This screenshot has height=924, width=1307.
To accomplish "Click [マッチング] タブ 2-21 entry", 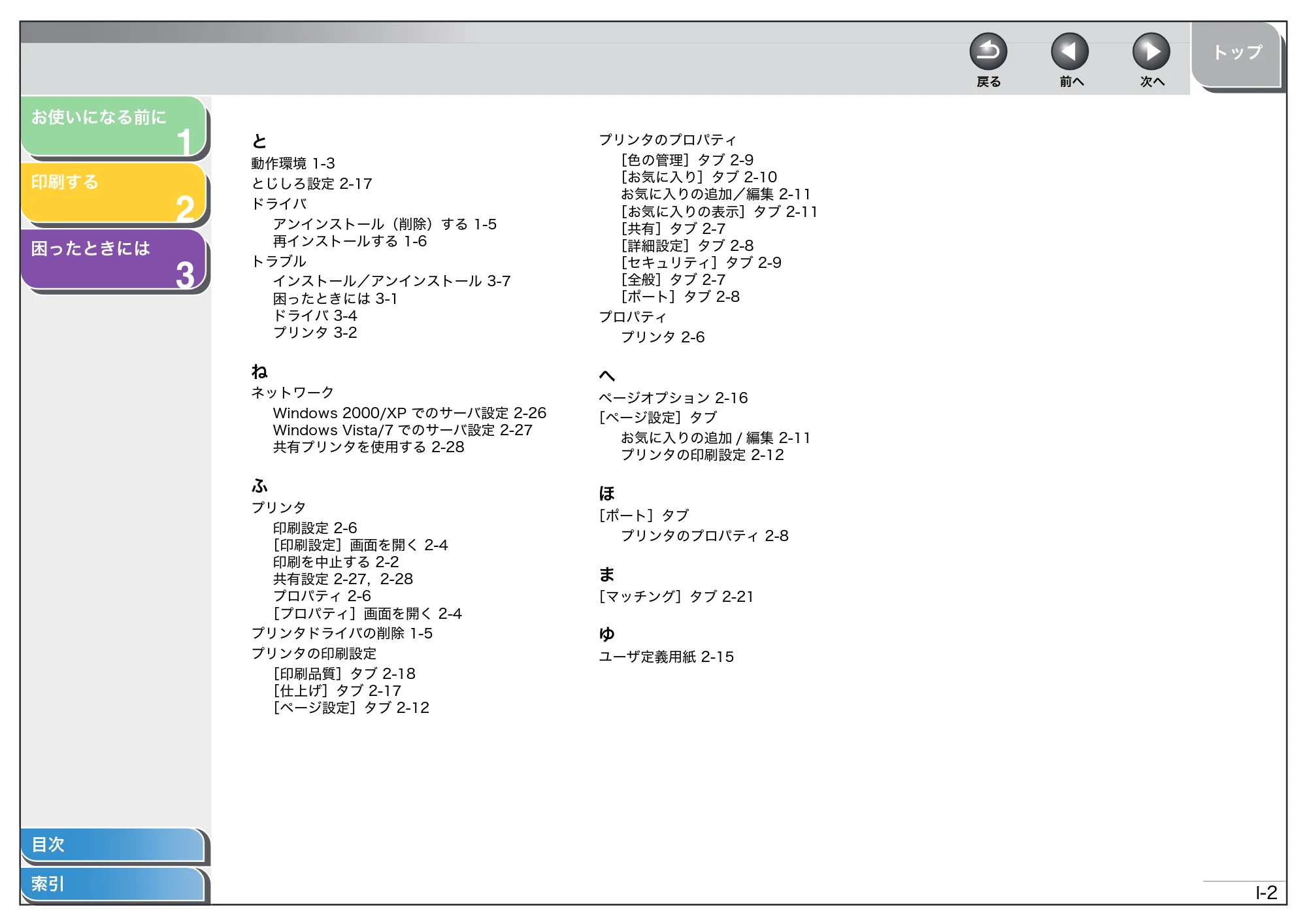I will (676, 597).
